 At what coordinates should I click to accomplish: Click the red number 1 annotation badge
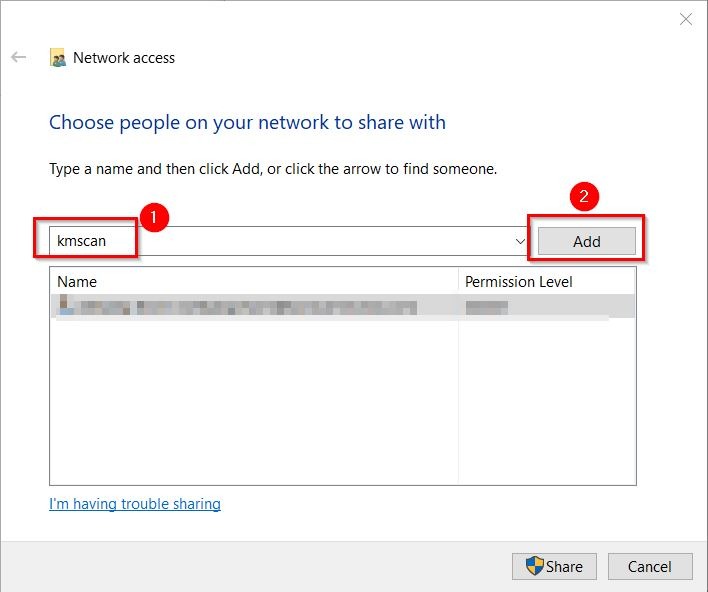152,216
